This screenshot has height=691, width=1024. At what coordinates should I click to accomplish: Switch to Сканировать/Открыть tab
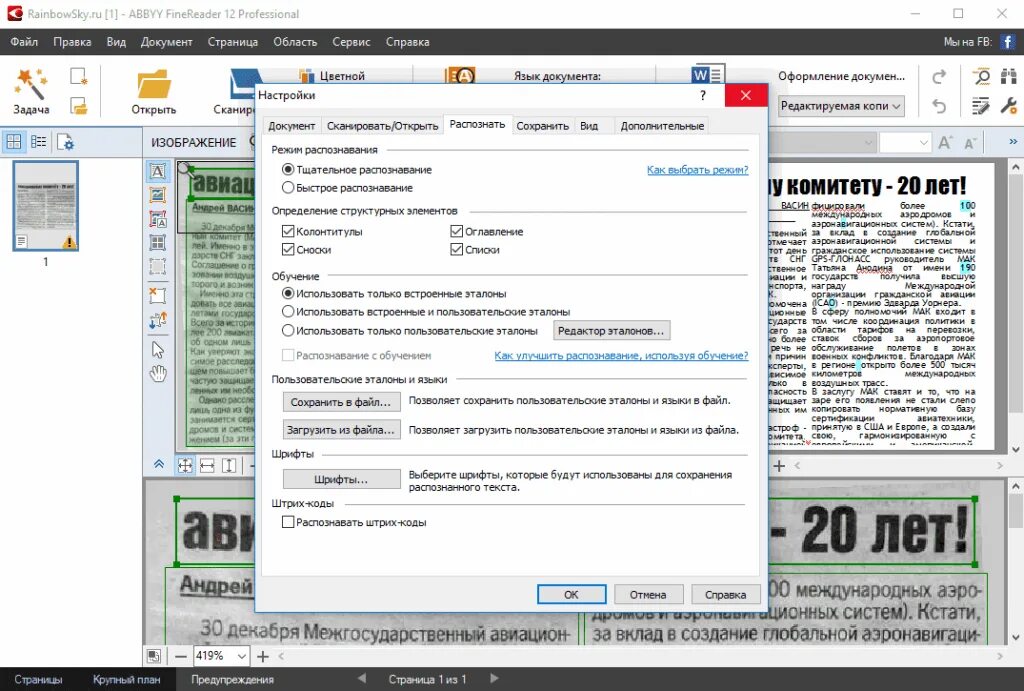click(382, 126)
